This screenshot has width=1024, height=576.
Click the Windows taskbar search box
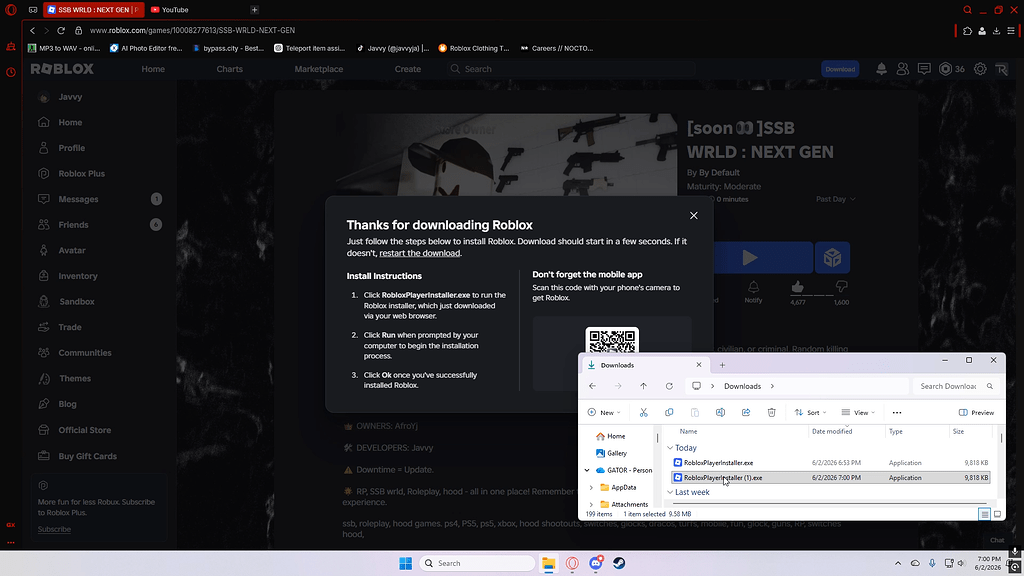tap(477, 563)
